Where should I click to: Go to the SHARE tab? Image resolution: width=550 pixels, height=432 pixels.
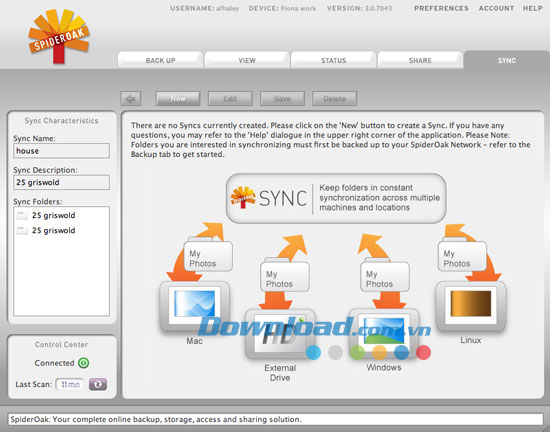click(x=420, y=60)
